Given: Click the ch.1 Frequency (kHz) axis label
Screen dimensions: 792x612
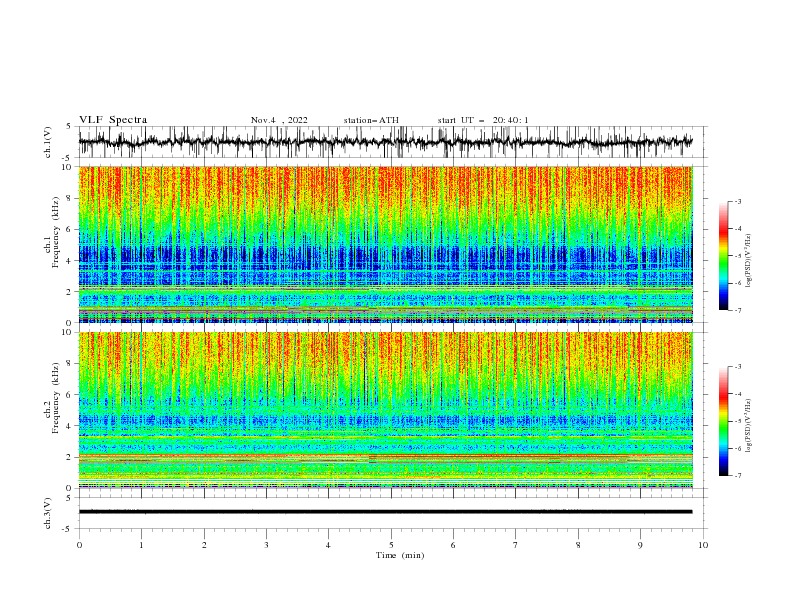Looking at the screenshot, I should [x=52, y=233].
